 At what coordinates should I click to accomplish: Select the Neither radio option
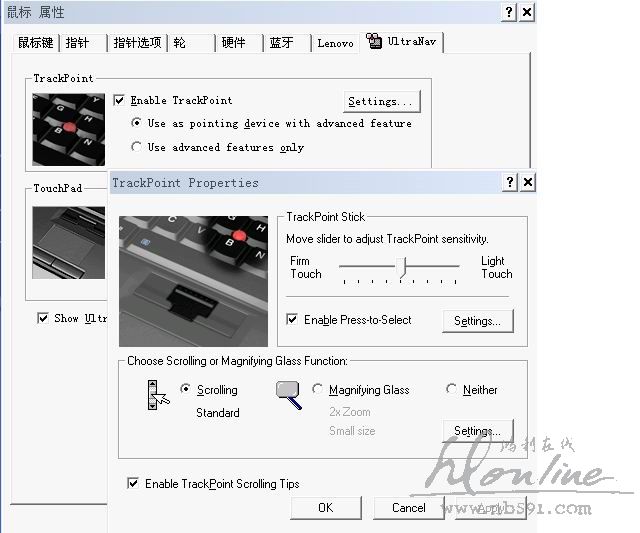tap(452, 390)
